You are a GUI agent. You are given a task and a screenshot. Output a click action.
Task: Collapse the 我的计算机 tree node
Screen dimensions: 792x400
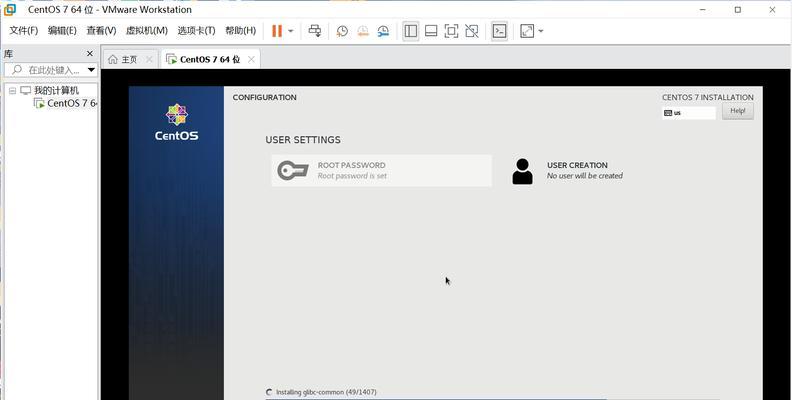pos(12,91)
